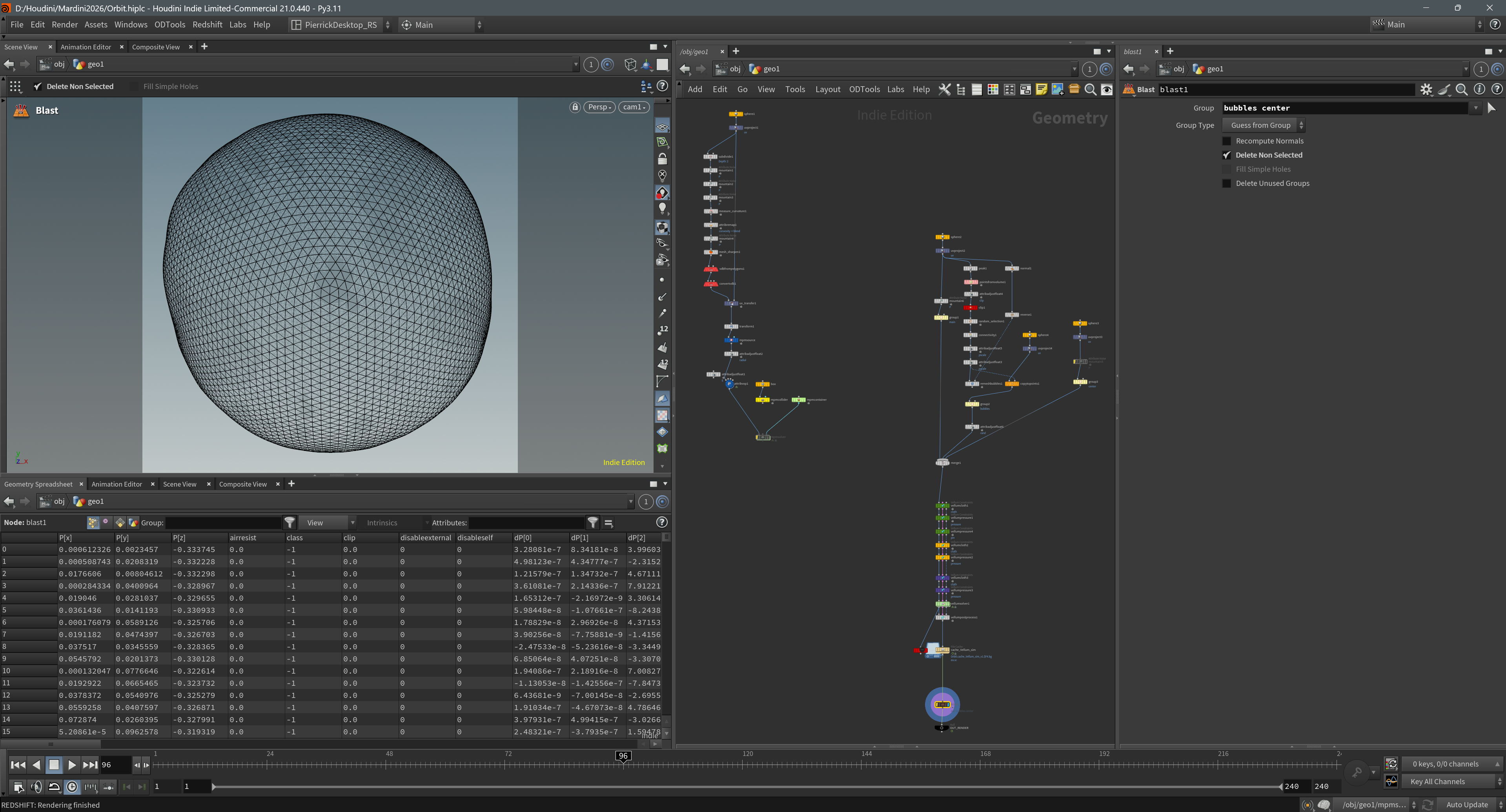Toggle the Geometry Spreadsheet pin button
Image resolution: width=1506 pixels, height=812 pixels.
662,501
